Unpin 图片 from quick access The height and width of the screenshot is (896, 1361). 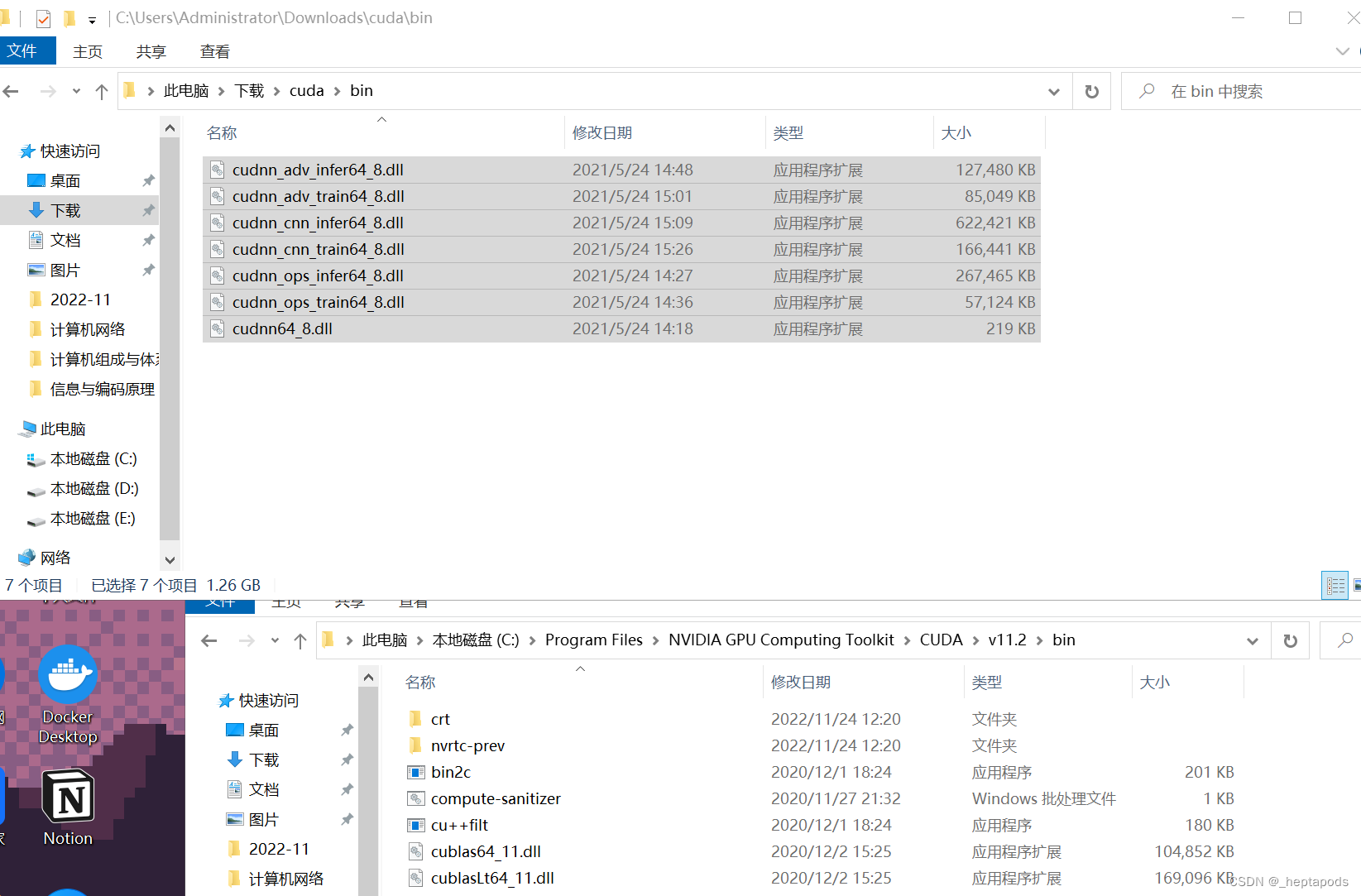click(149, 269)
